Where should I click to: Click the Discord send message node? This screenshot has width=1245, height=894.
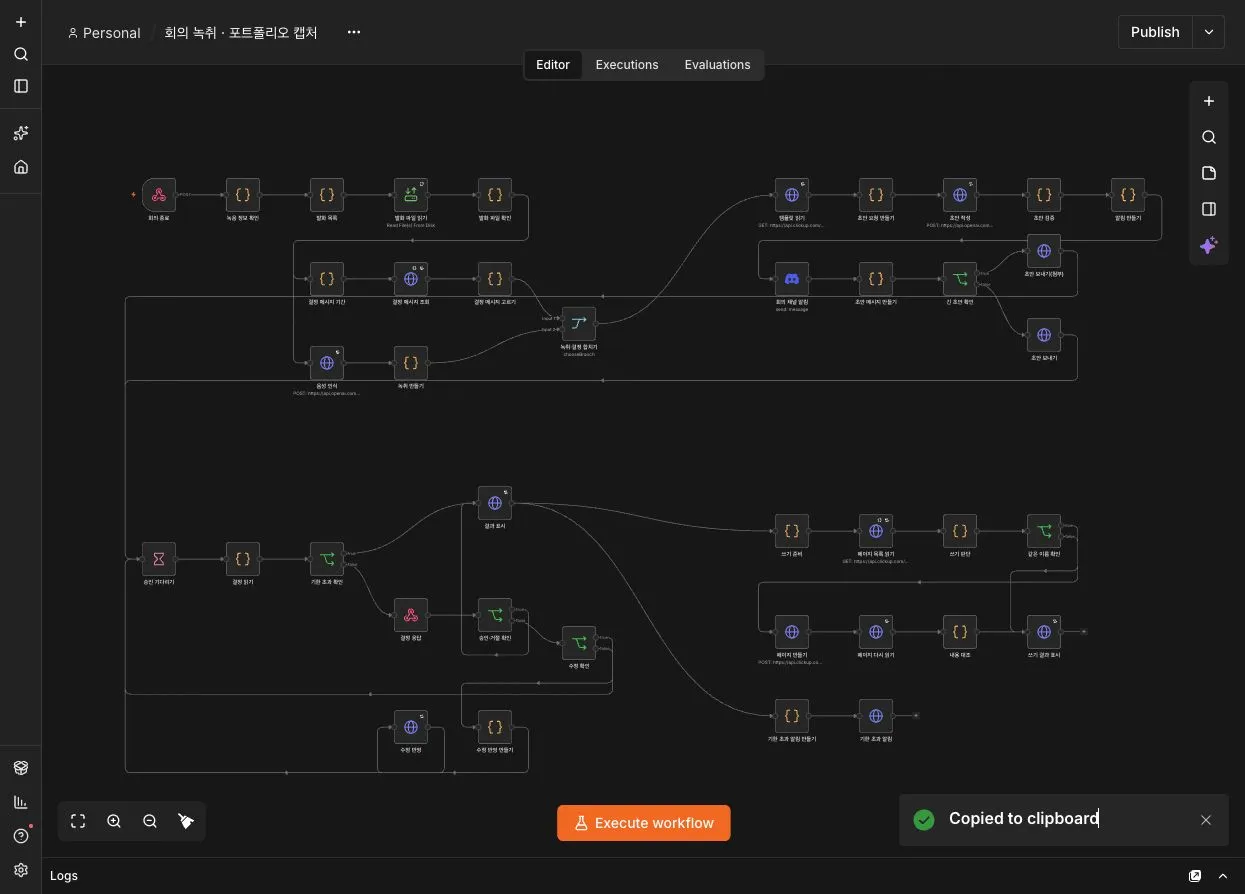[x=792, y=279]
